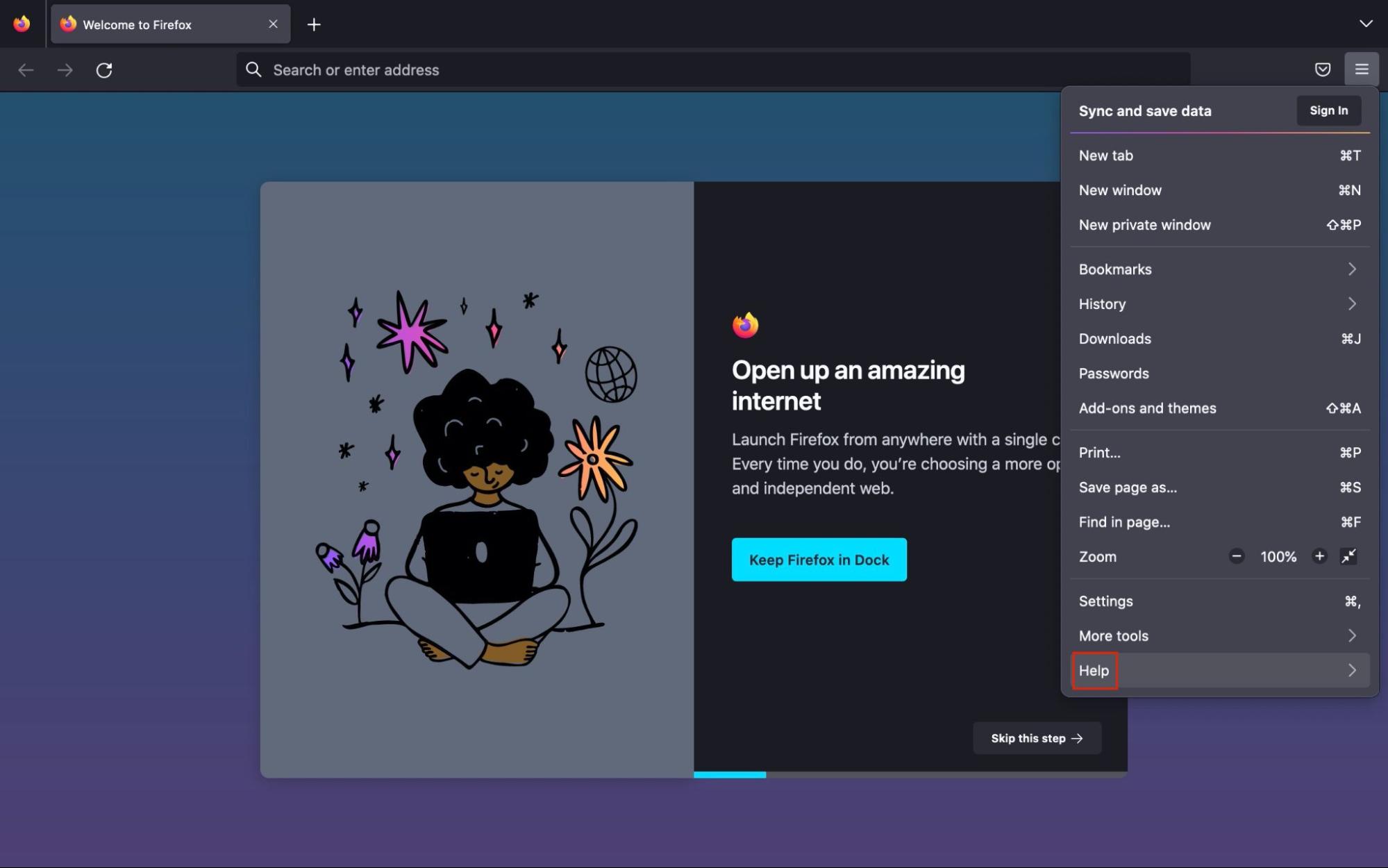Click Sign In button in menu
Image resolution: width=1388 pixels, height=868 pixels.
click(x=1328, y=110)
